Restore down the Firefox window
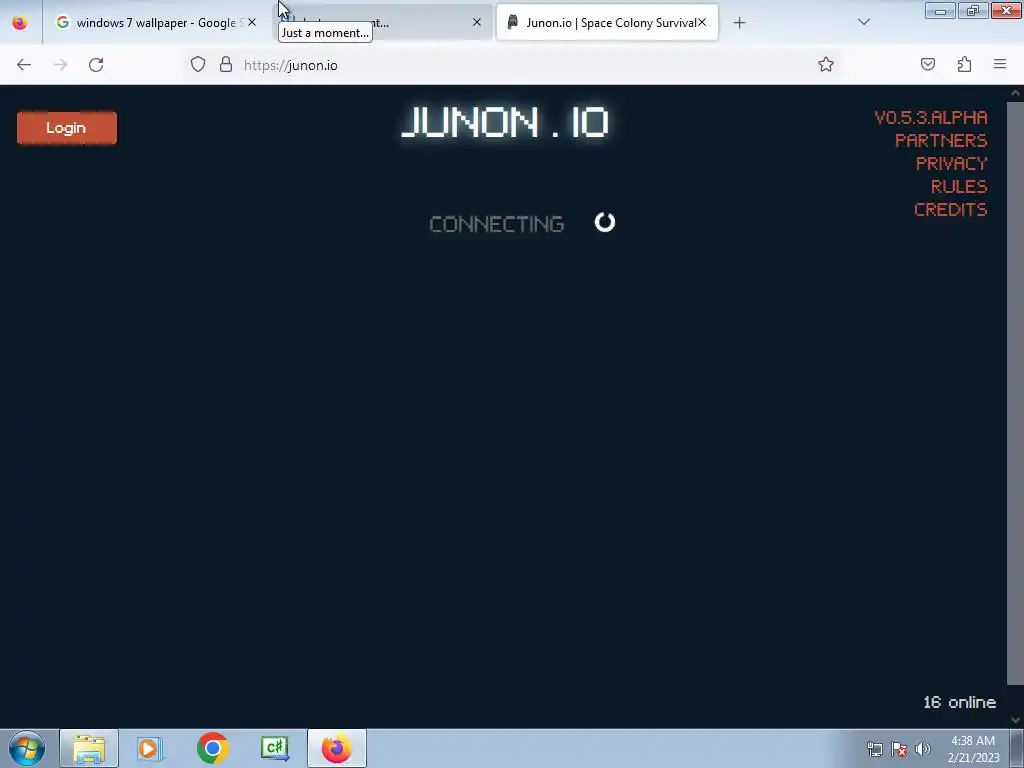Image resolution: width=1024 pixels, height=768 pixels. pos(972,10)
